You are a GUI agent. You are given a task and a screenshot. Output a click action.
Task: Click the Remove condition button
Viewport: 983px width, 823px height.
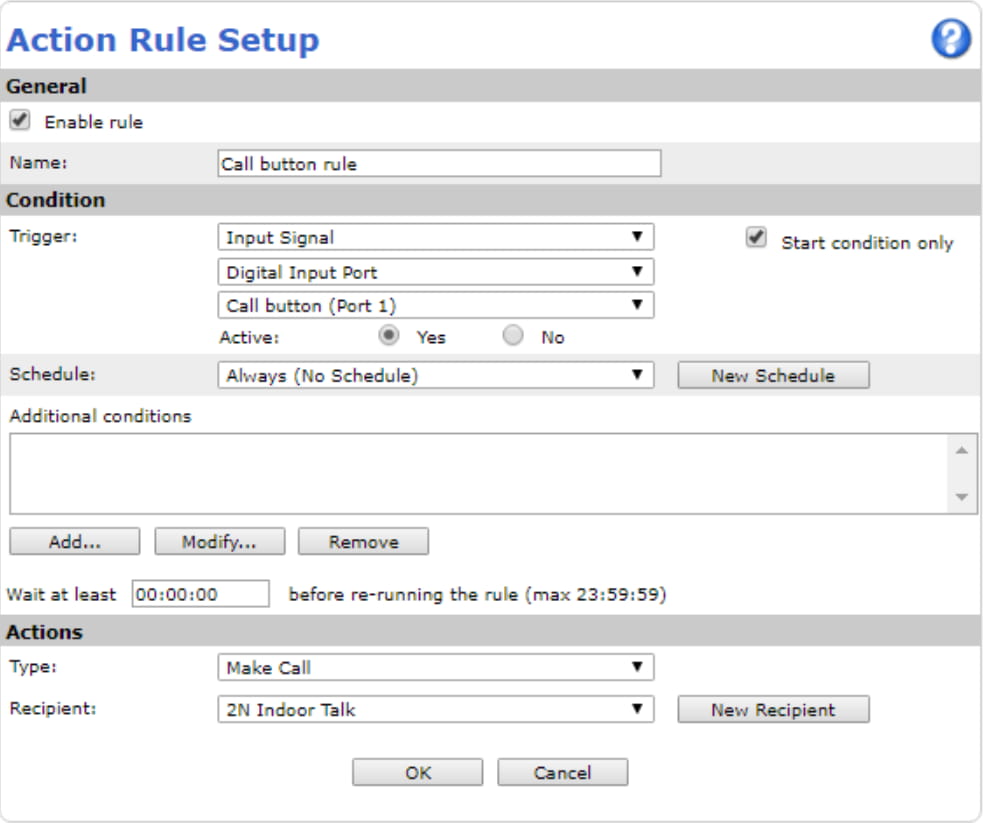click(x=364, y=542)
